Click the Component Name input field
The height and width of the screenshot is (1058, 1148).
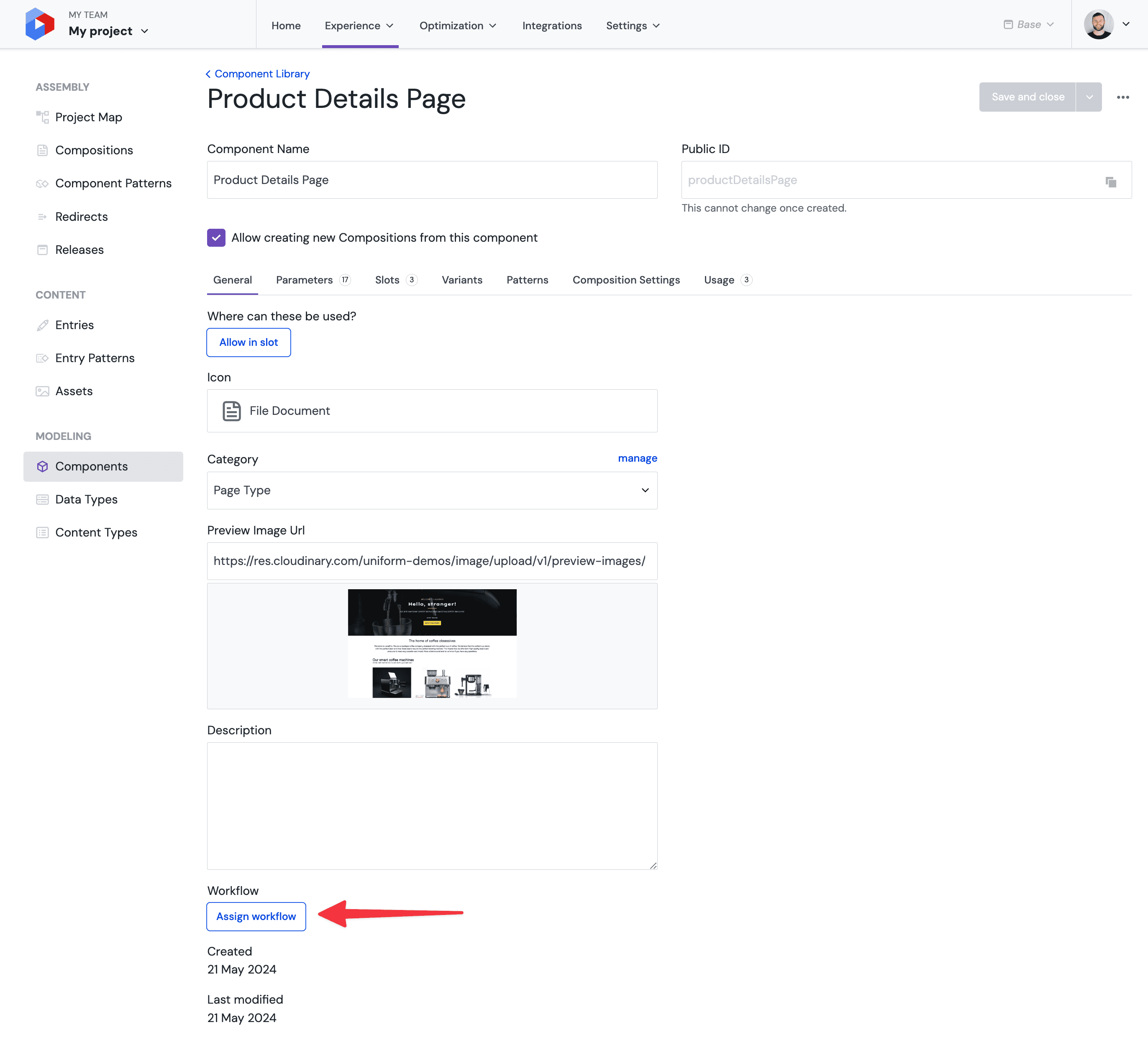click(x=432, y=180)
